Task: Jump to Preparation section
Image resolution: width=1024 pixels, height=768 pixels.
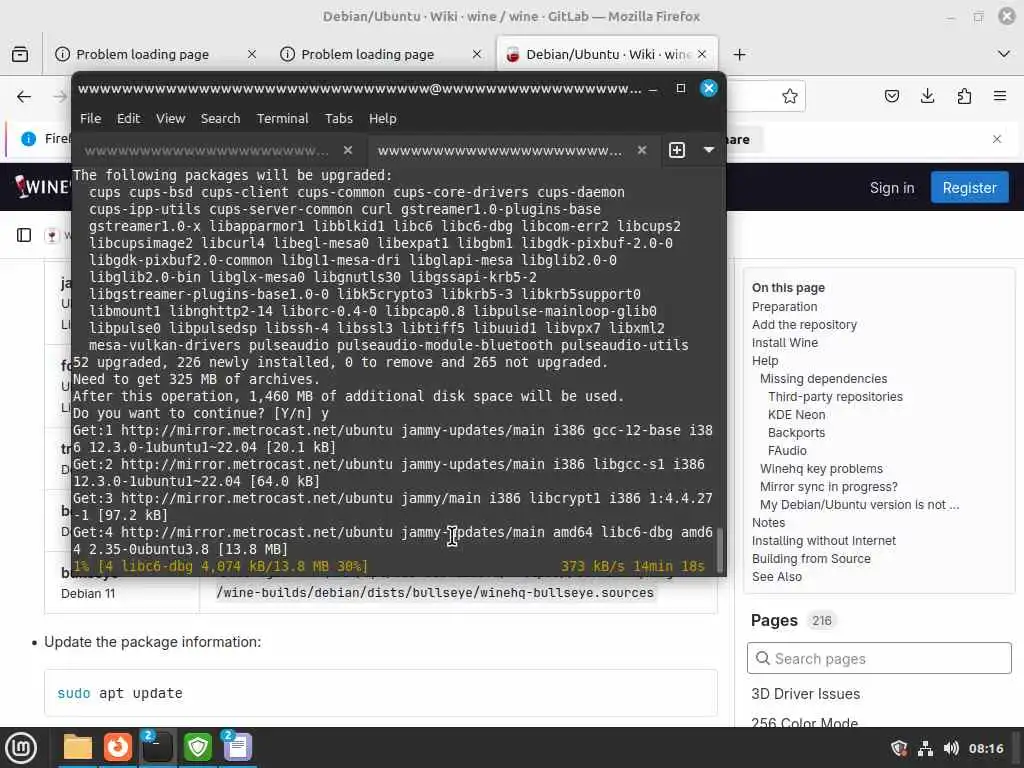Action: pyautogui.click(x=784, y=307)
